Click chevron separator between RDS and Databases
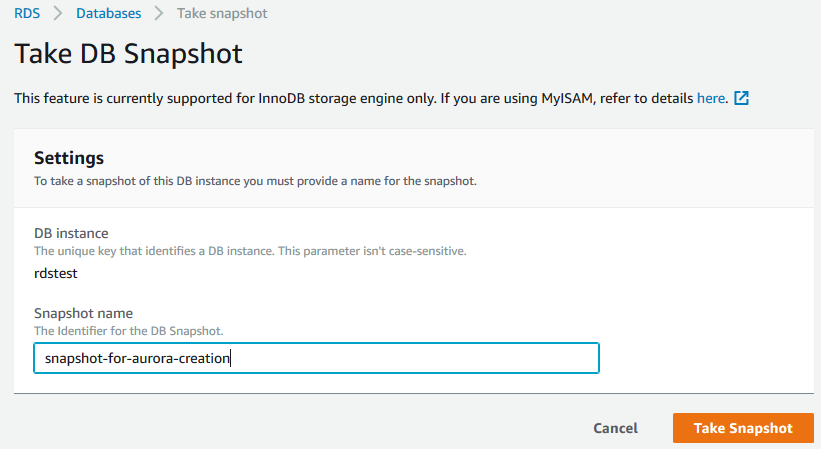This screenshot has height=449, width=821. (58, 14)
